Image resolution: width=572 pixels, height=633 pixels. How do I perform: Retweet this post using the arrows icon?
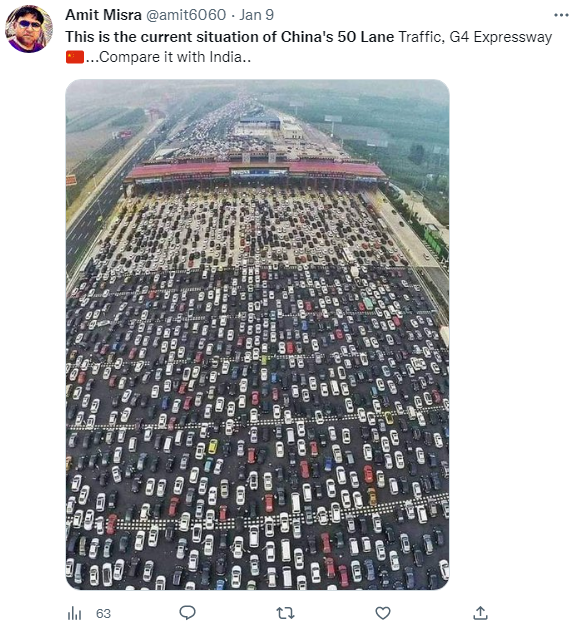pyautogui.click(x=285, y=613)
